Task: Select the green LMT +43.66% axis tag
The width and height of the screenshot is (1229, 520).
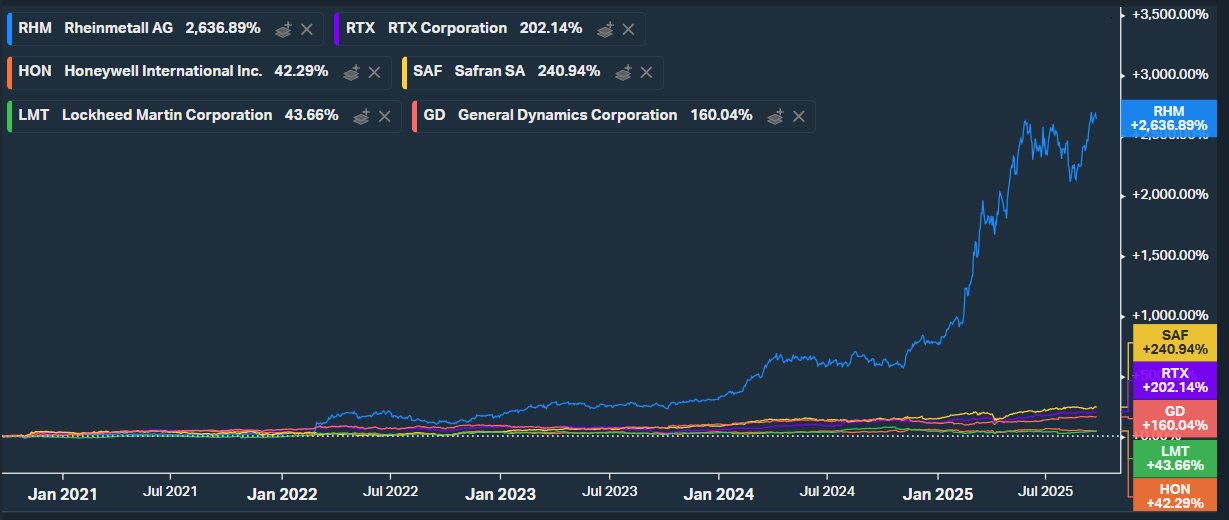Action: (1173, 458)
